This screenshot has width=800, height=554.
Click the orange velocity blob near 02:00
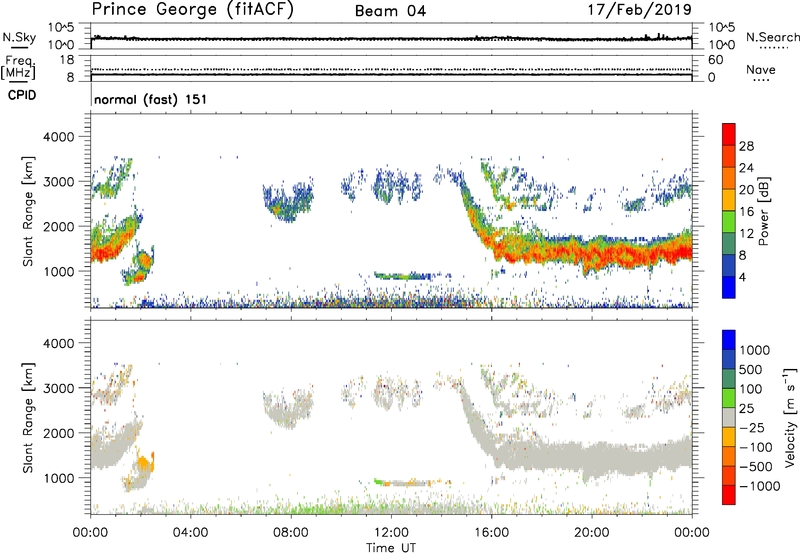[x=145, y=463]
